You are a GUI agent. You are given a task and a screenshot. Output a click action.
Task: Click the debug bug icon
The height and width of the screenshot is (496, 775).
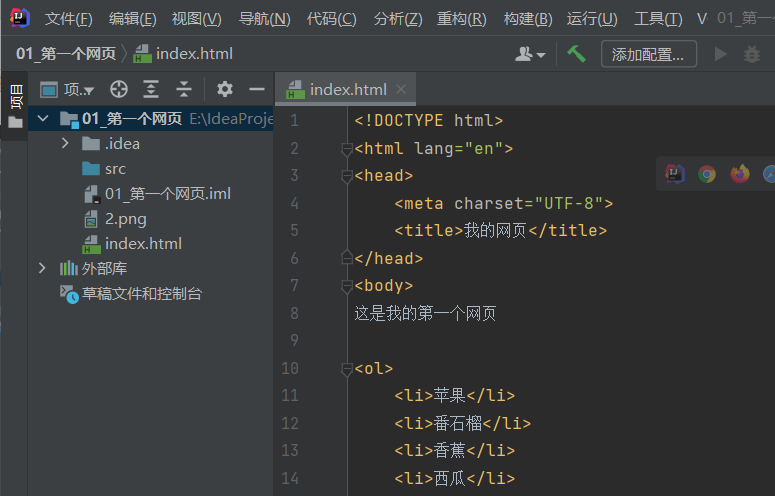click(752, 54)
